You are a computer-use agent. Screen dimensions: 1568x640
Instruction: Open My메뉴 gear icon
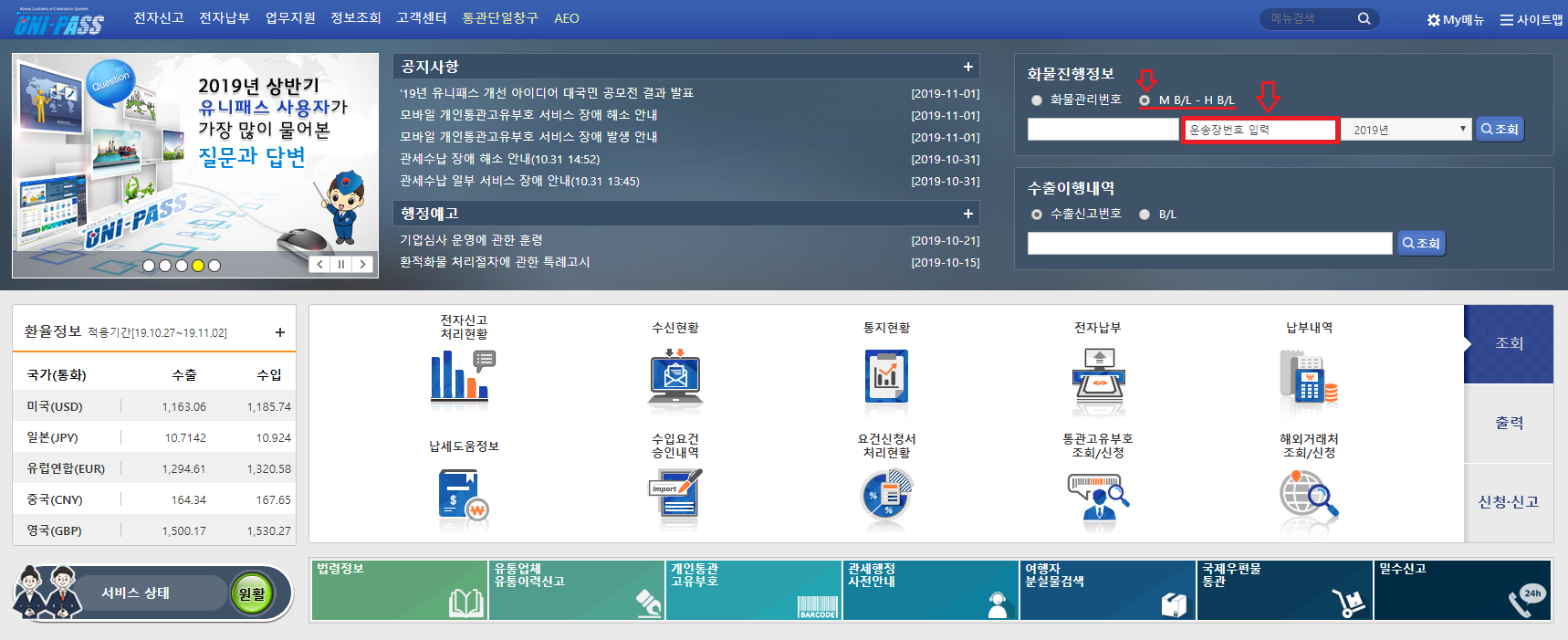pyautogui.click(x=1434, y=19)
